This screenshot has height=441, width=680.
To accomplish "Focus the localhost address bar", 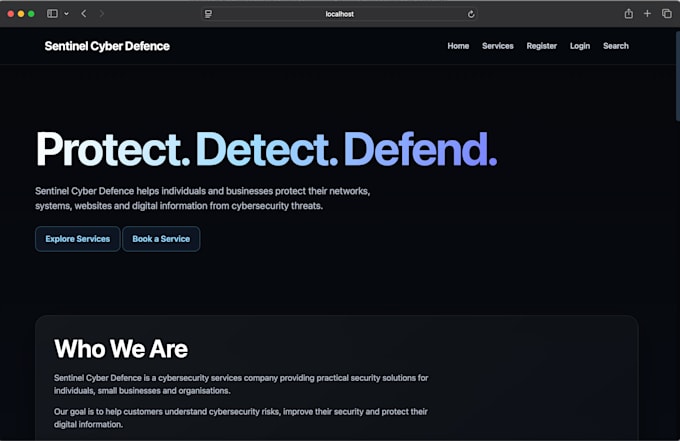I will 340,14.
